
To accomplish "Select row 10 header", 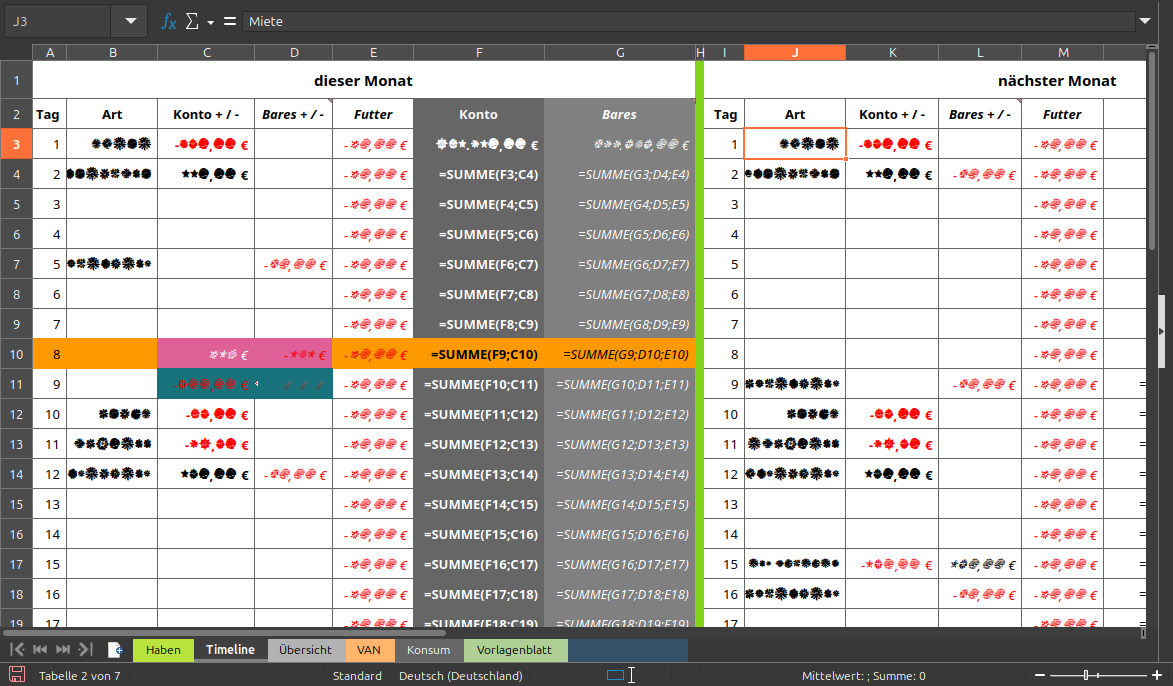I will click(x=16, y=354).
